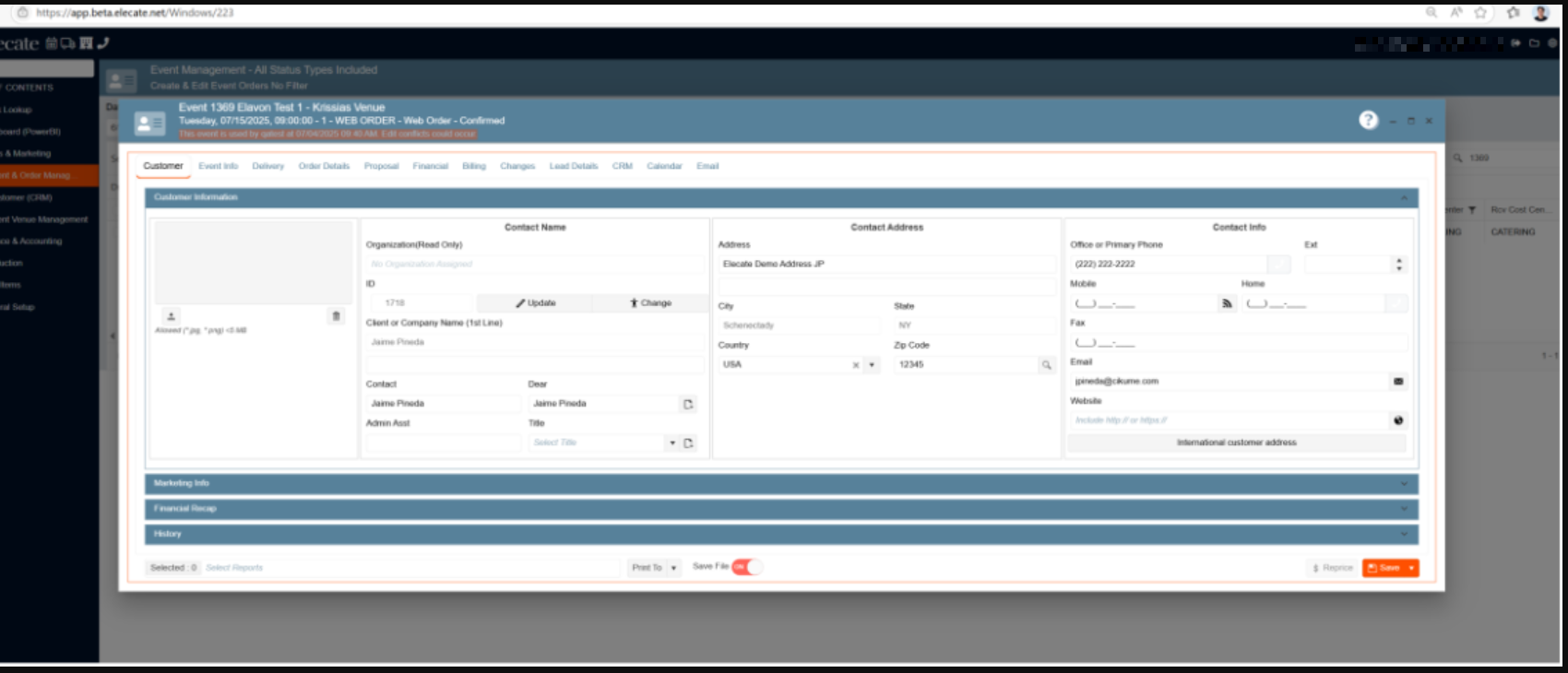Click the Ext field stepper arrows

coord(1399,265)
